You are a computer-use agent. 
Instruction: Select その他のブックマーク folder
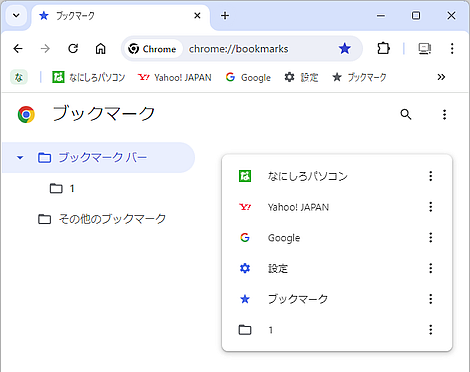point(102,219)
